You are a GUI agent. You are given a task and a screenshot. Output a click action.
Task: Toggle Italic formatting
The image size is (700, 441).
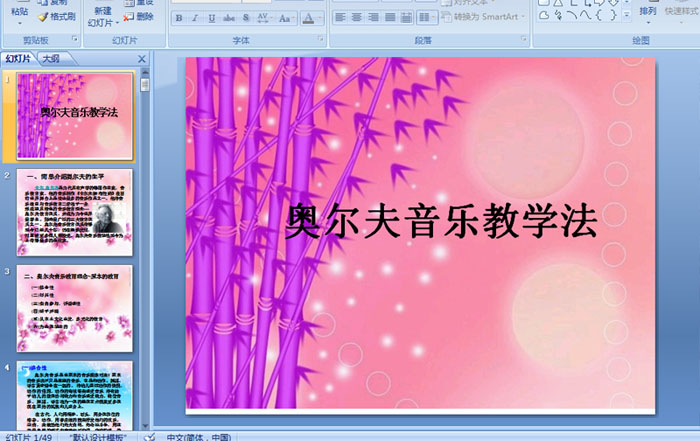pos(194,19)
